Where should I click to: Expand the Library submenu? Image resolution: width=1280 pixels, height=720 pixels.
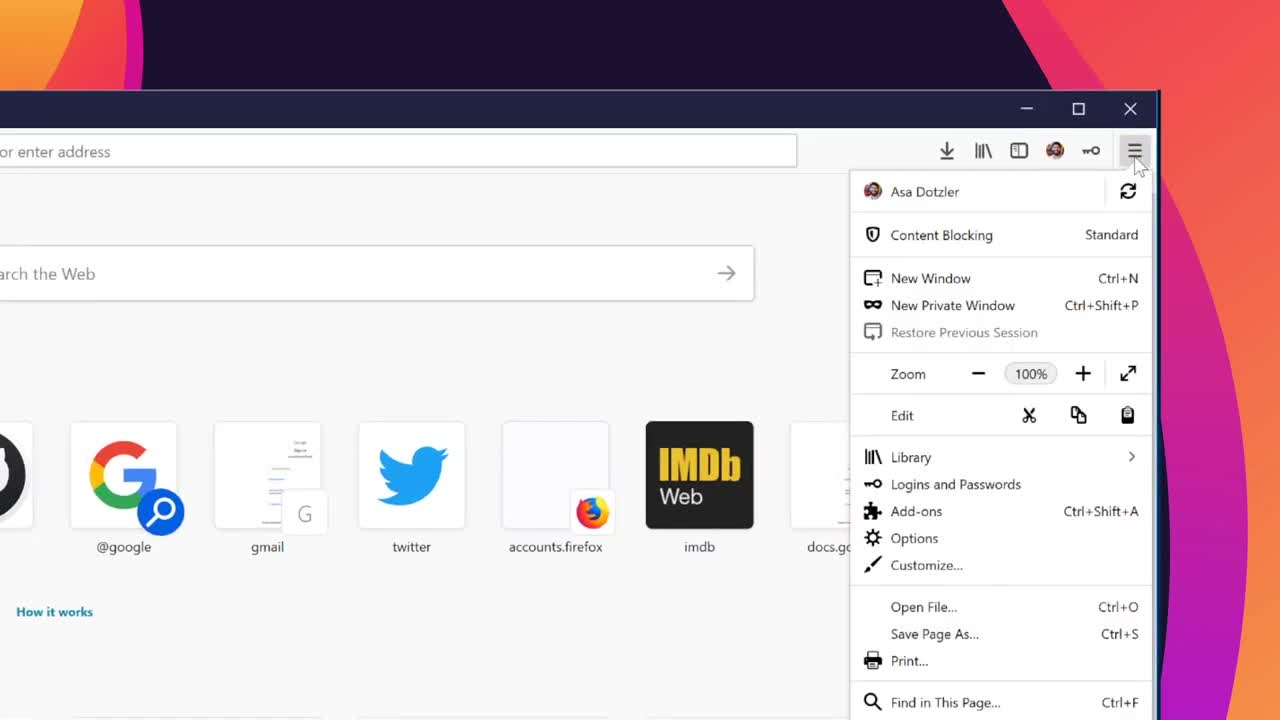(x=1000, y=457)
